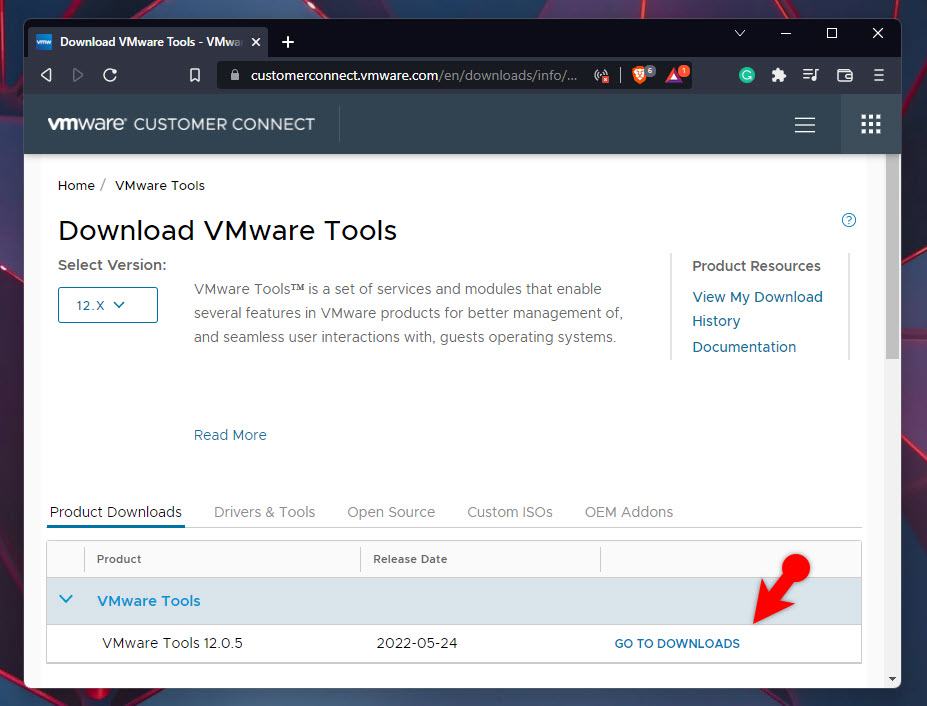Viewport: 927px width, 706px height.
Task: Click the Product Resources heading
Action: tap(756, 266)
